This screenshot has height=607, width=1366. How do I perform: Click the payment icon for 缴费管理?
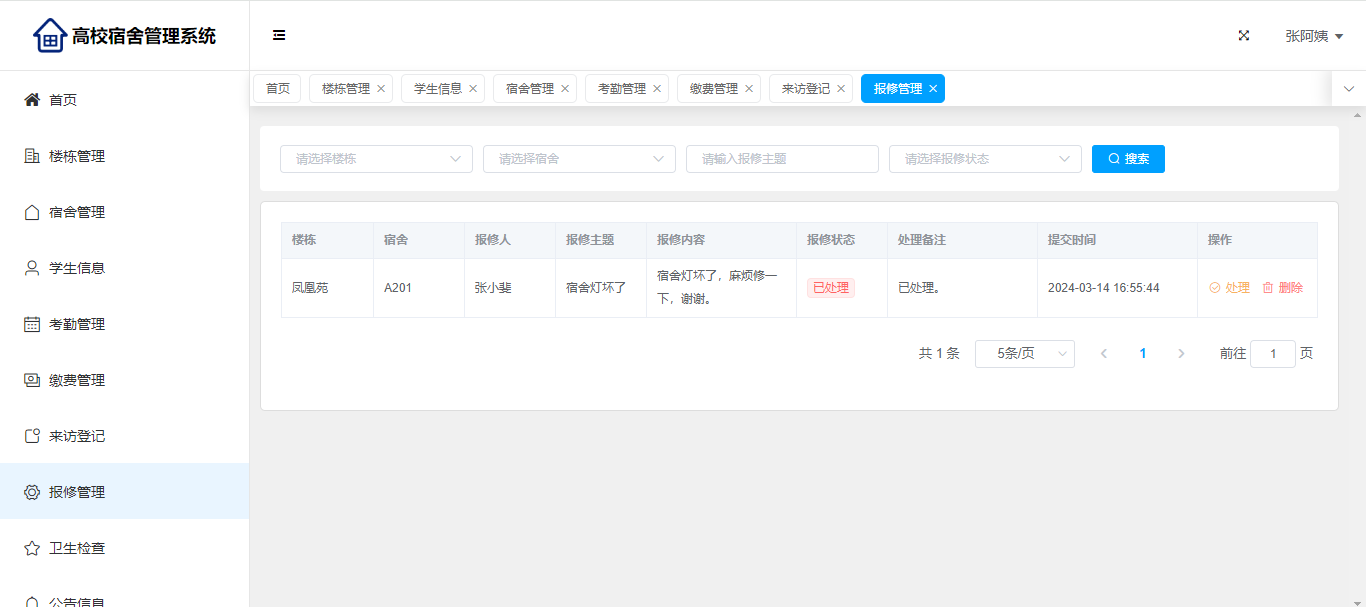[32, 380]
